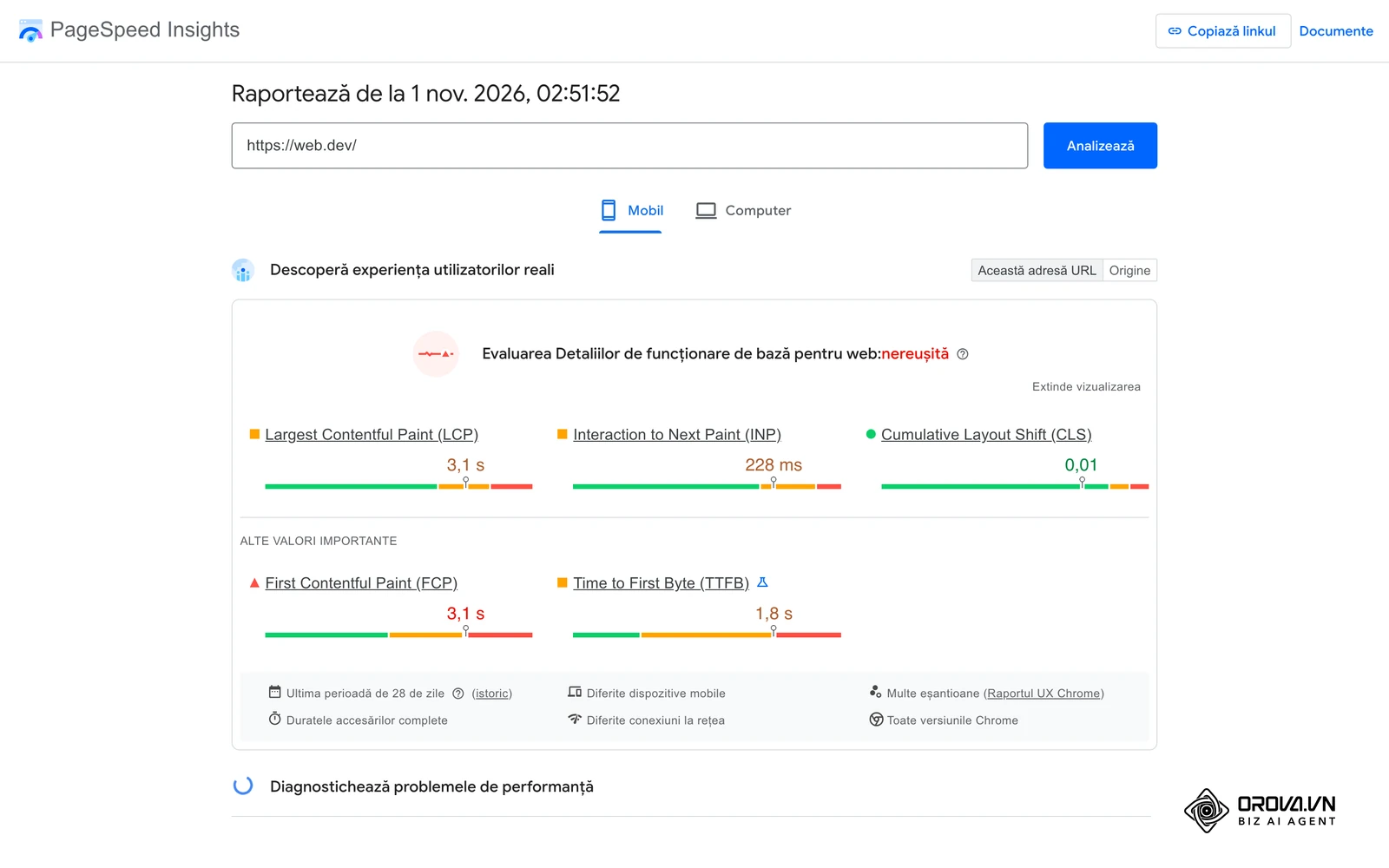Expand the view via Extinde vizualizarea
Screen dimensions: 1389x868
pyautogui.click(x=1086, y=387)
